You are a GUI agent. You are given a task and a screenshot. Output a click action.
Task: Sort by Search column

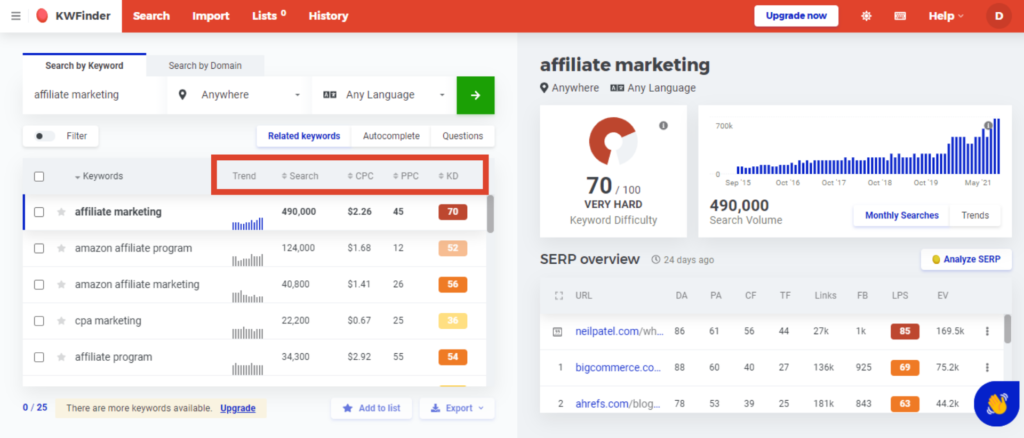point(300,176)
